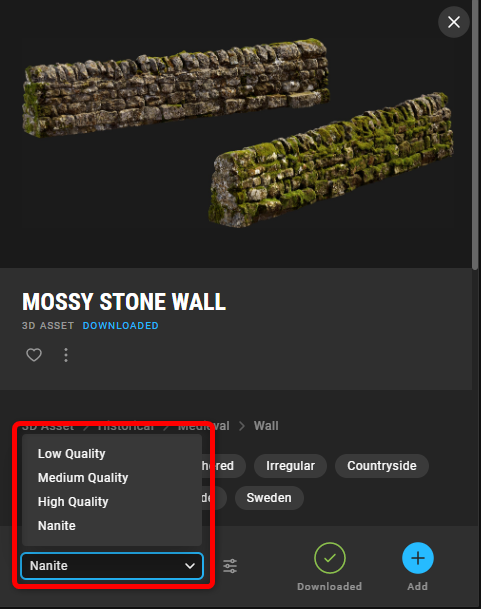Click the Countryside tag
The image size is (481, 609).
(x=382, y=466)
